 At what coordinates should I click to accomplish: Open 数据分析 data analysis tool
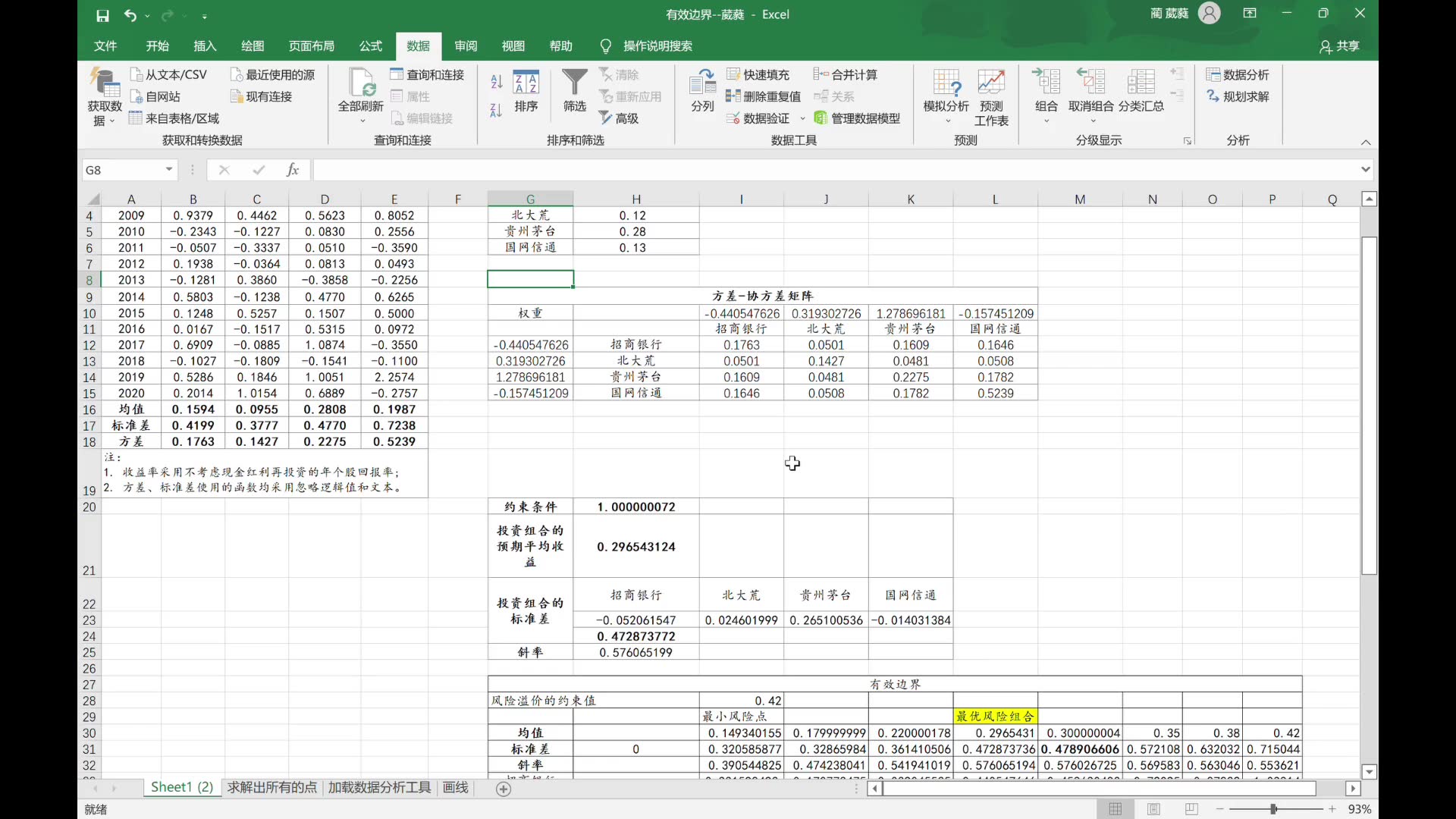1238,74
